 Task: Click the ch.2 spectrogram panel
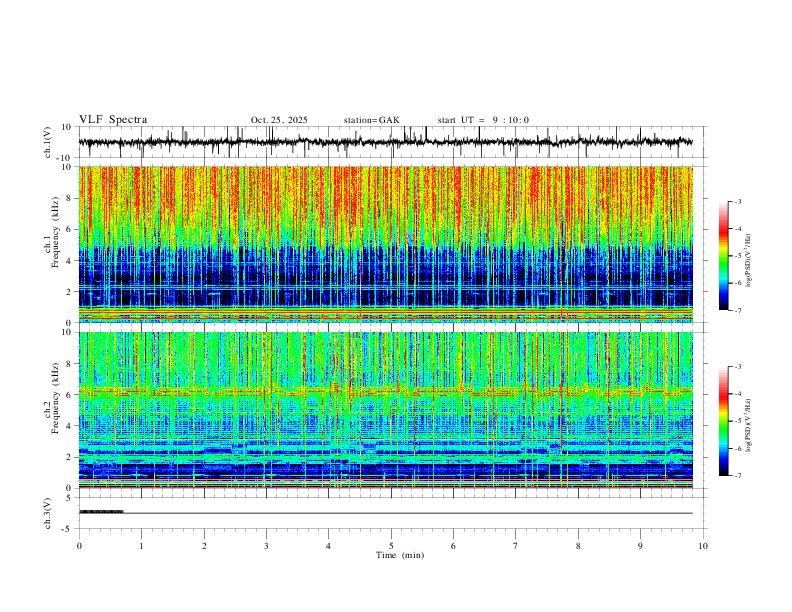(x=386, y=410)
